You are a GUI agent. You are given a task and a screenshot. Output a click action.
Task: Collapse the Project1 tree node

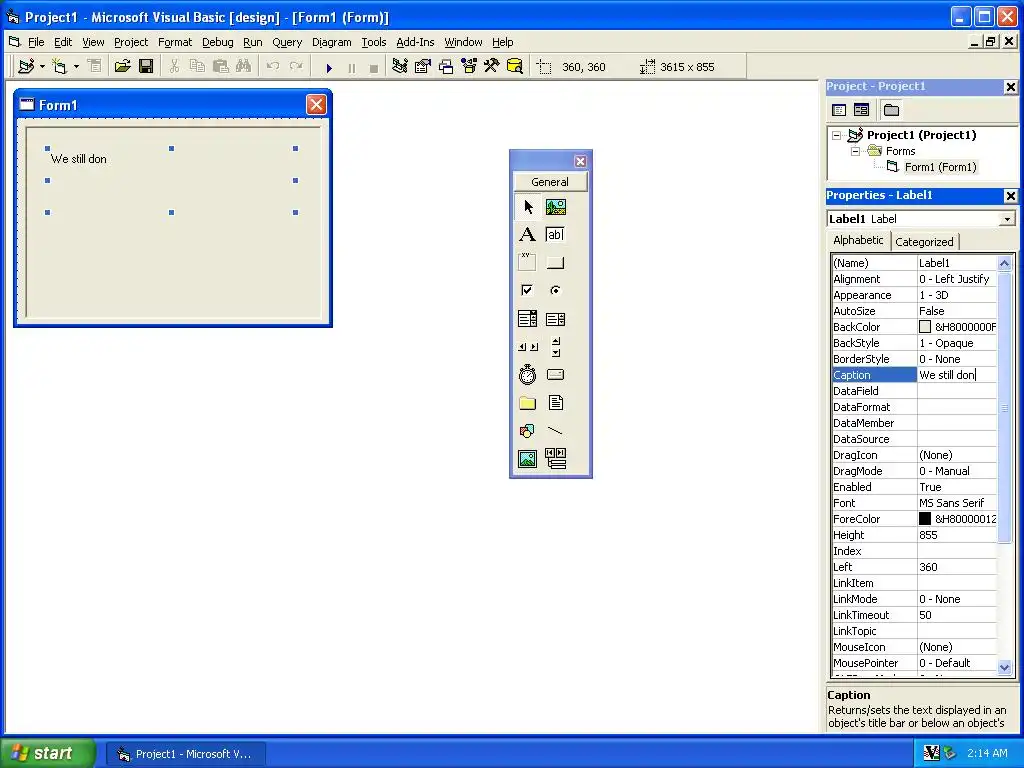click(837, 136)
